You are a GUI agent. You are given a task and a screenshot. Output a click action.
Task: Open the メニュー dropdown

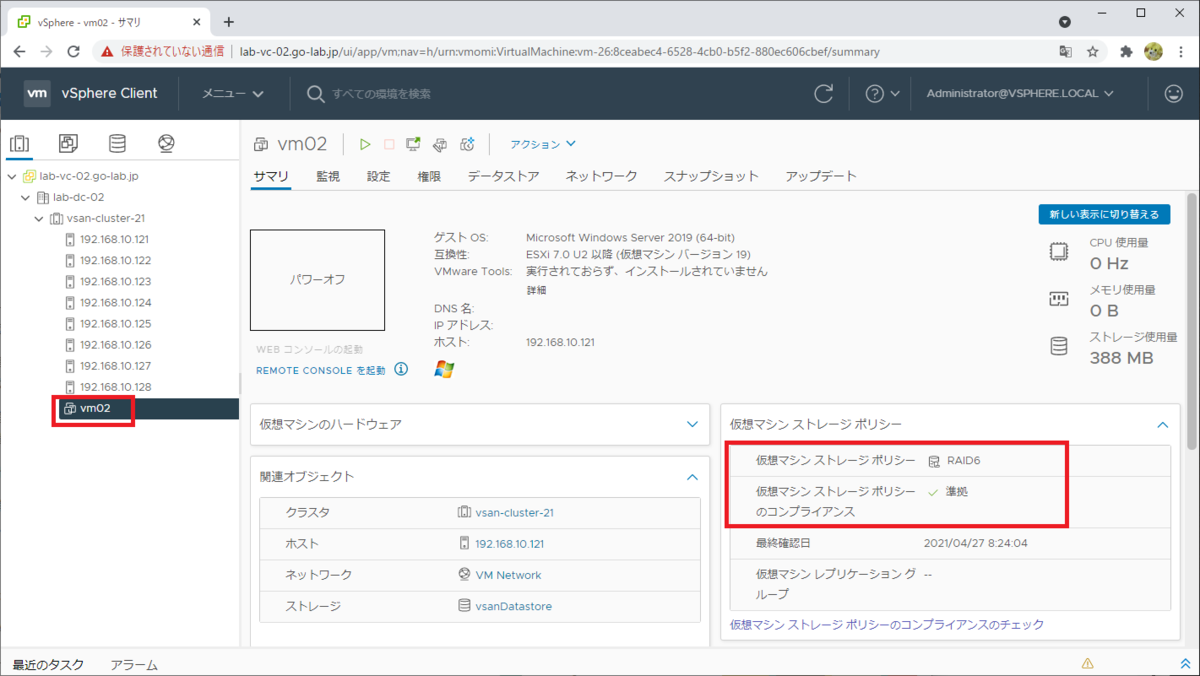tap(233, 93)
